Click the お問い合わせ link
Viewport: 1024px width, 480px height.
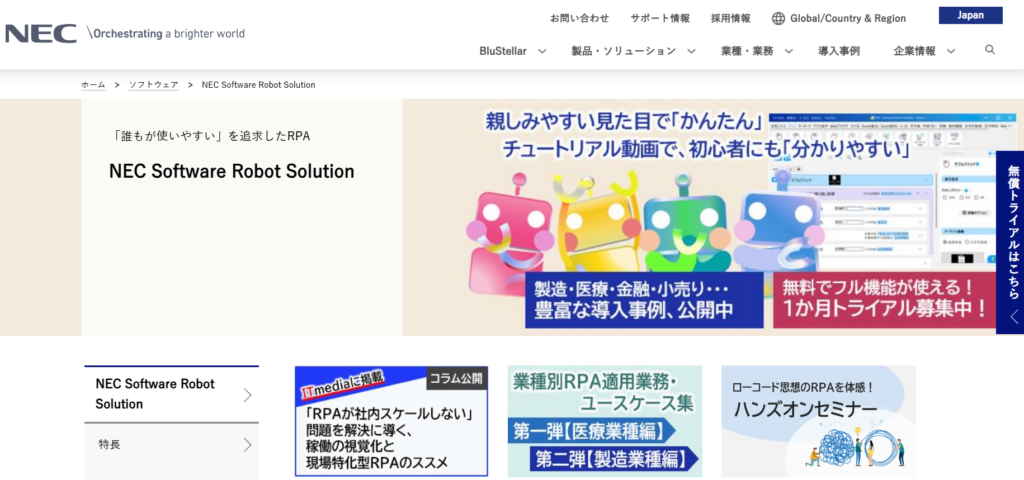tap(579, 18)
